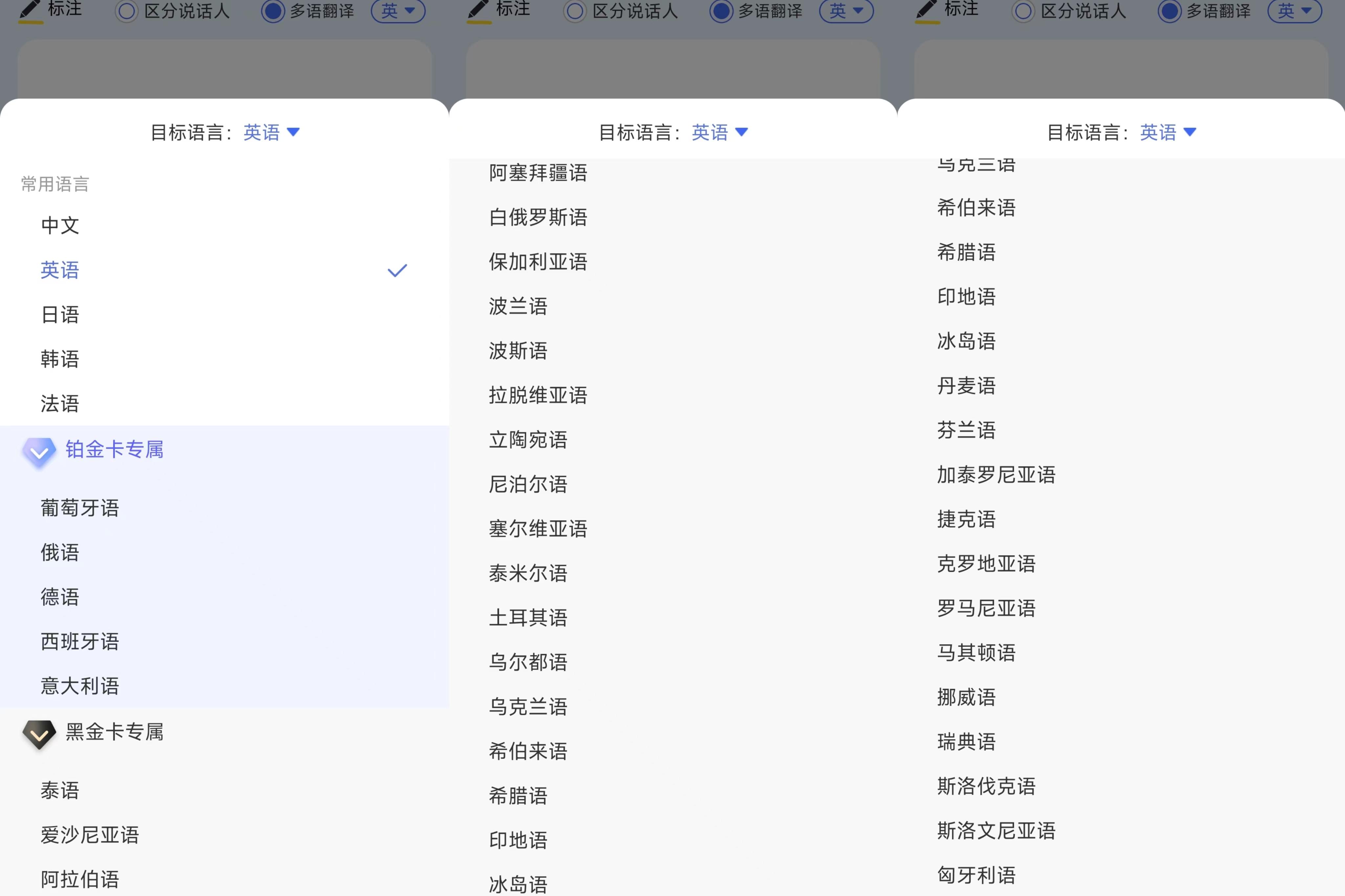Collapse 目标语言 英语 dropdown in right panel
Image resolution: width=1345 pixels, height=896 pixels.
pos(1168,133)
